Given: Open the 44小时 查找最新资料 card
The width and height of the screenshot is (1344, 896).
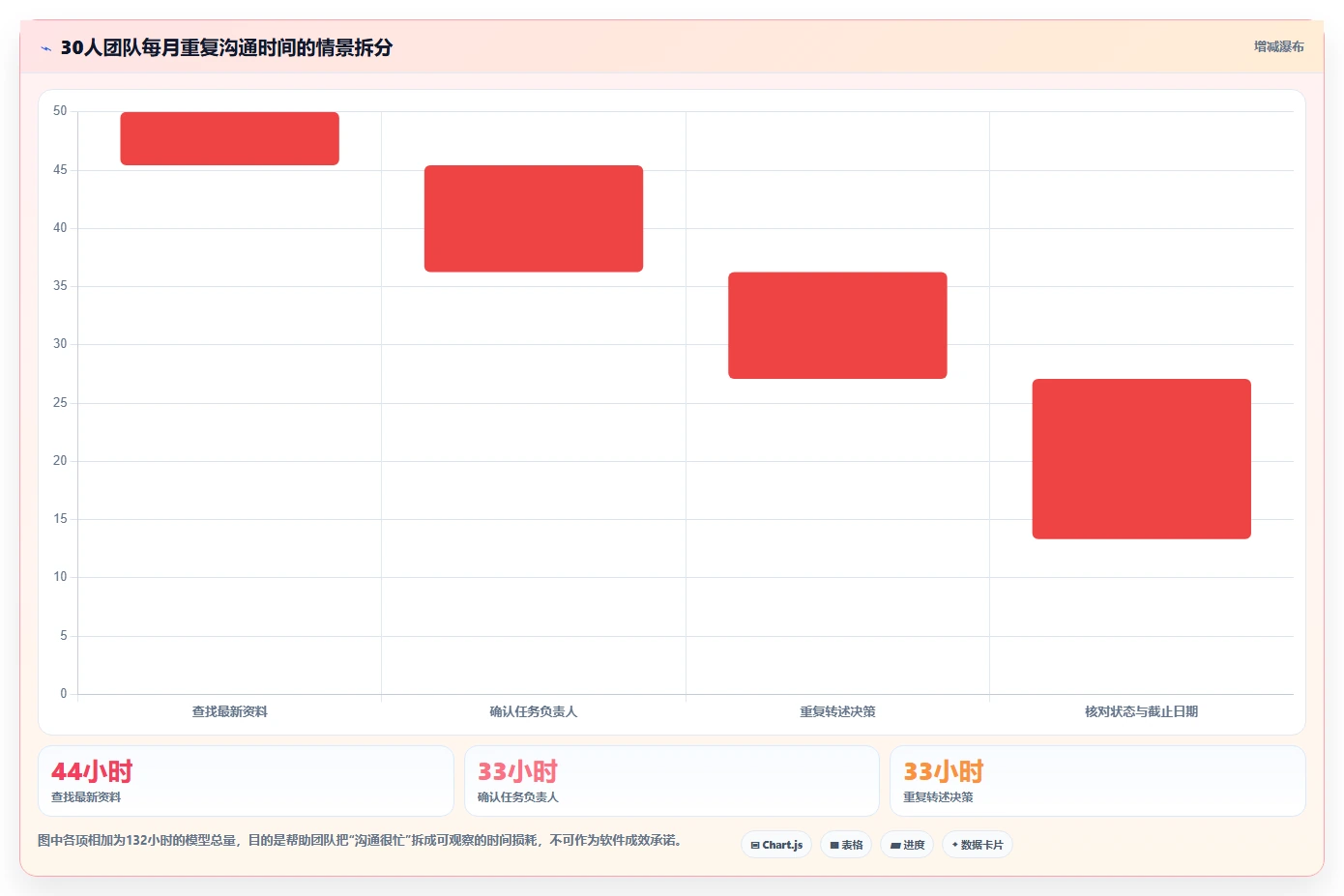Looking at the screenshot, I should (x=246, y=781).
